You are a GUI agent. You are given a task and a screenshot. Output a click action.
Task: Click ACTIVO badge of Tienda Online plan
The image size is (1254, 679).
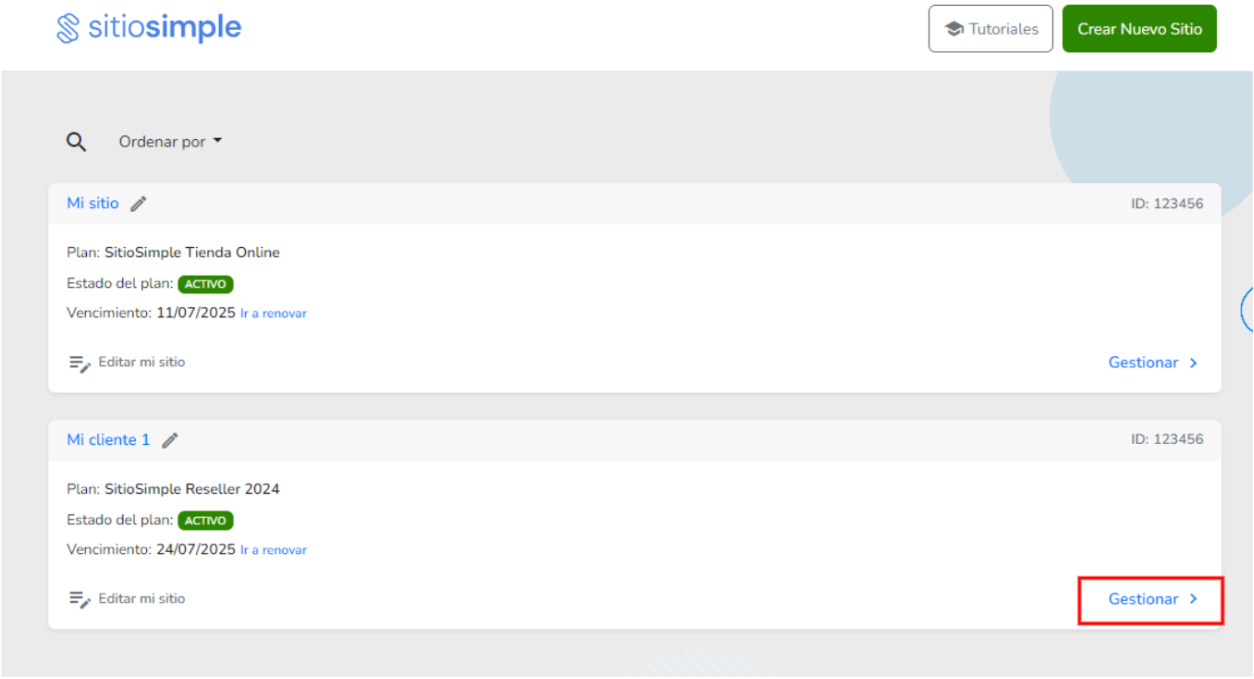pyautogui.click(x=205, y=284)
